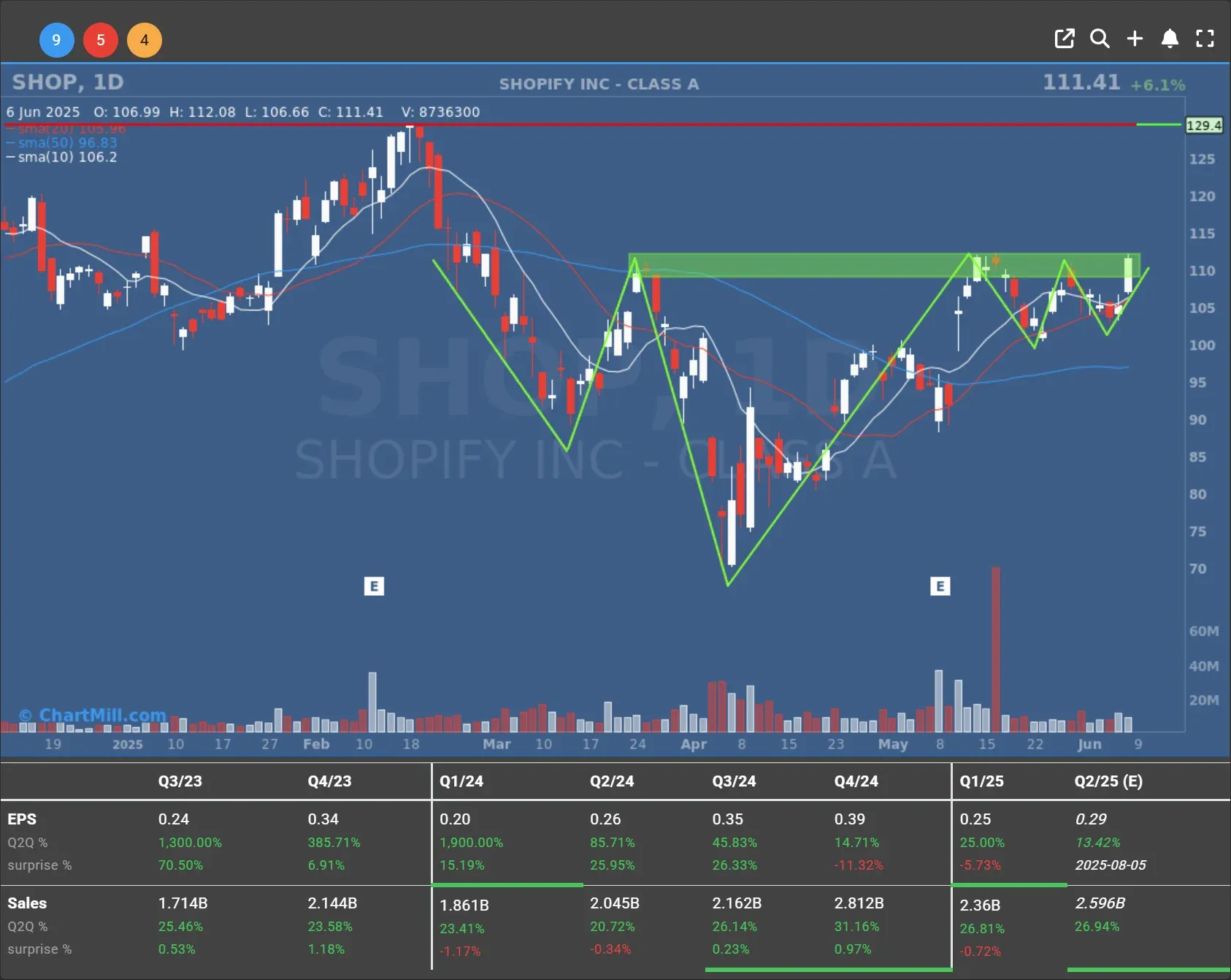This screenshot has width=1231, height=980.
Task: Select the tall red volume bar
Action: point(996,649)
